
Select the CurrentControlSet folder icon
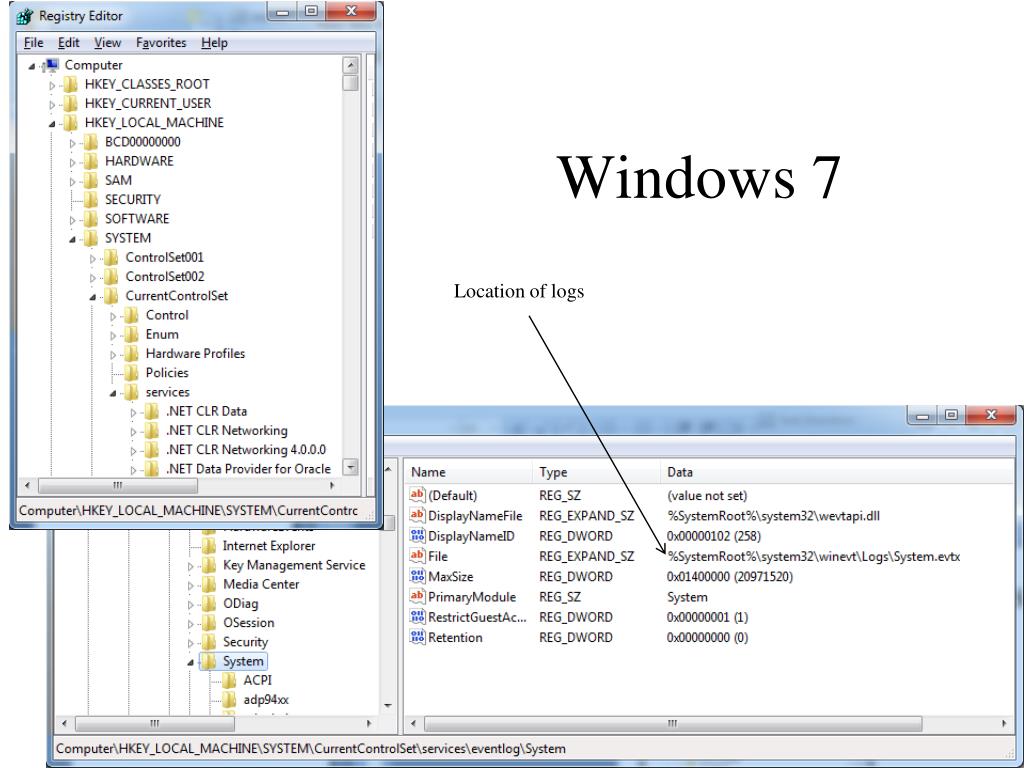point(111,296)
